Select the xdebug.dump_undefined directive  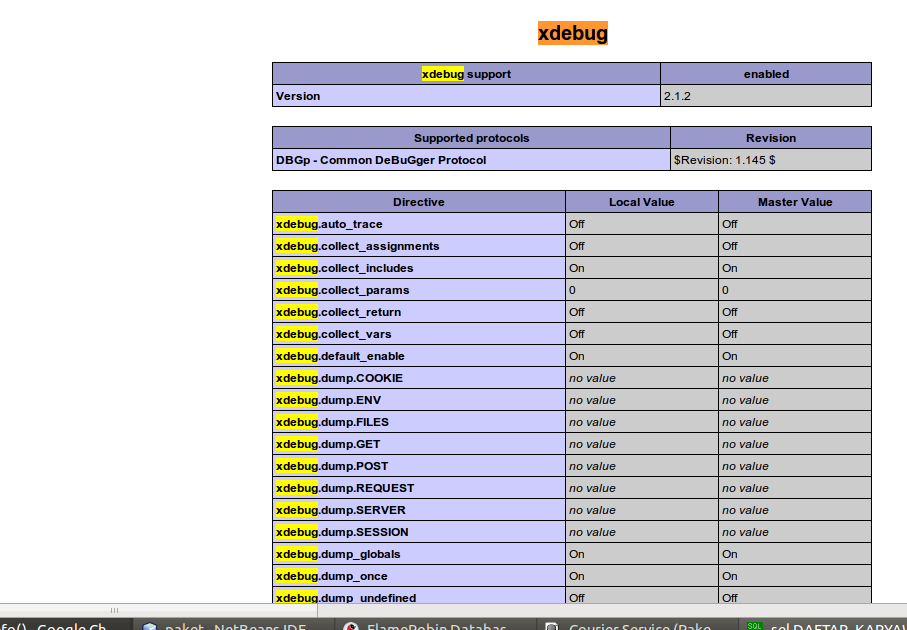(x=419, y=595)
